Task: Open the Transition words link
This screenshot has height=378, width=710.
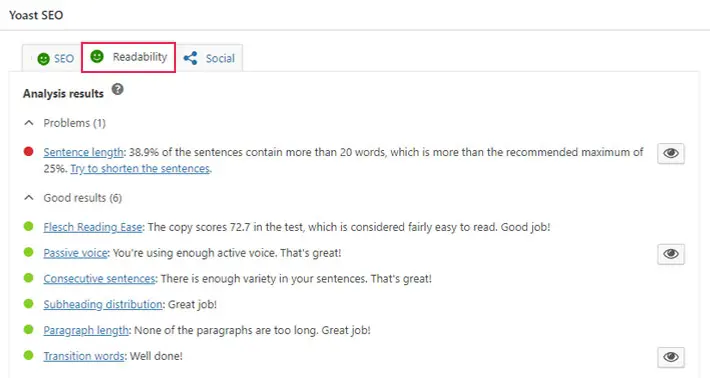Action: point(84,356)
